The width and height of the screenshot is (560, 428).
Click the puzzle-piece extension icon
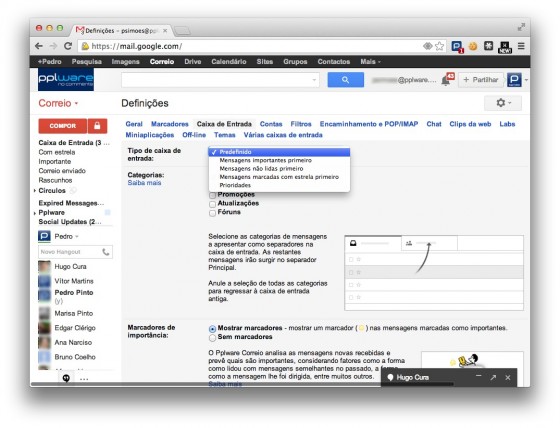(x=488, y=46)
